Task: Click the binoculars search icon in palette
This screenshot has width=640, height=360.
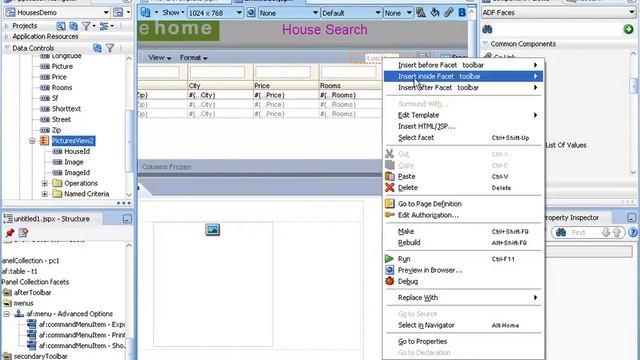Action: point(487,29)
